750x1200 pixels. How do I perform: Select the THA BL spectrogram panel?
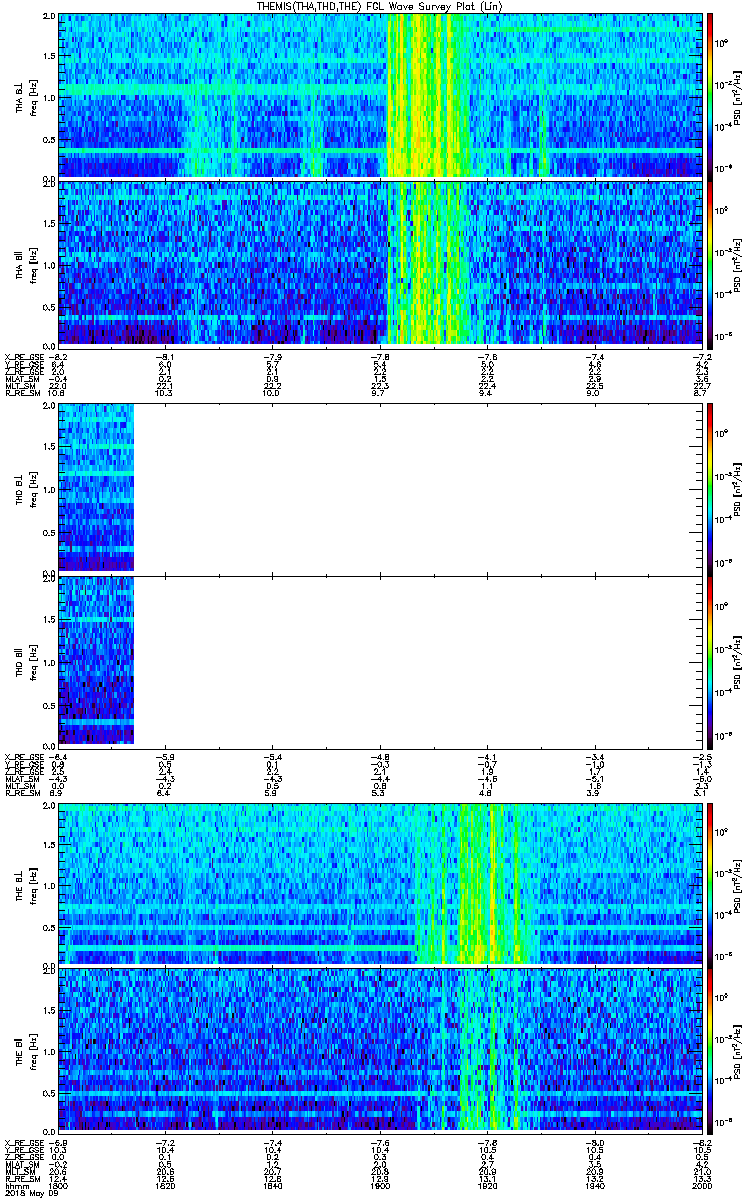point(379,95)
